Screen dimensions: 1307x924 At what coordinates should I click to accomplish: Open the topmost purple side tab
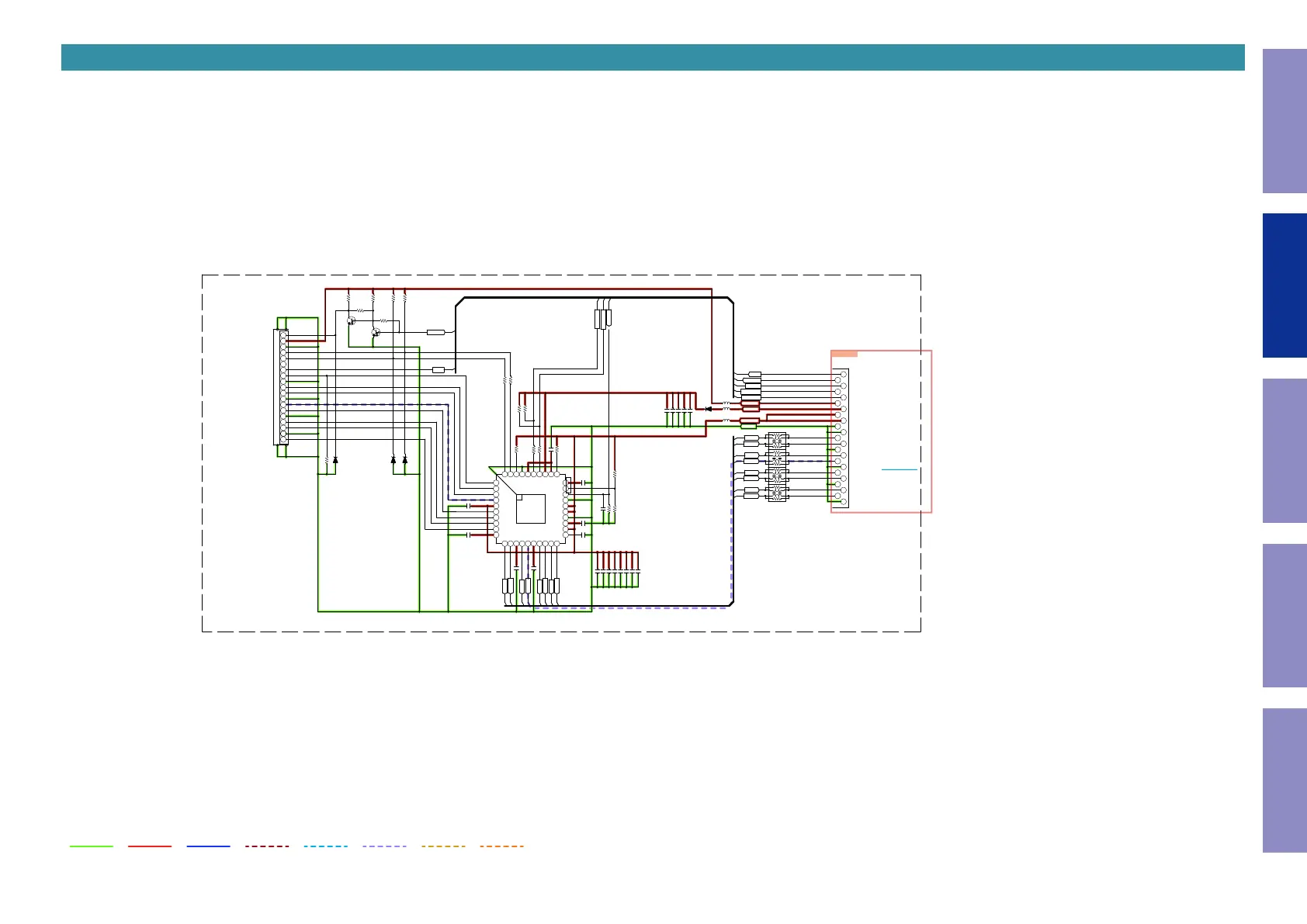coord(1284,121)
